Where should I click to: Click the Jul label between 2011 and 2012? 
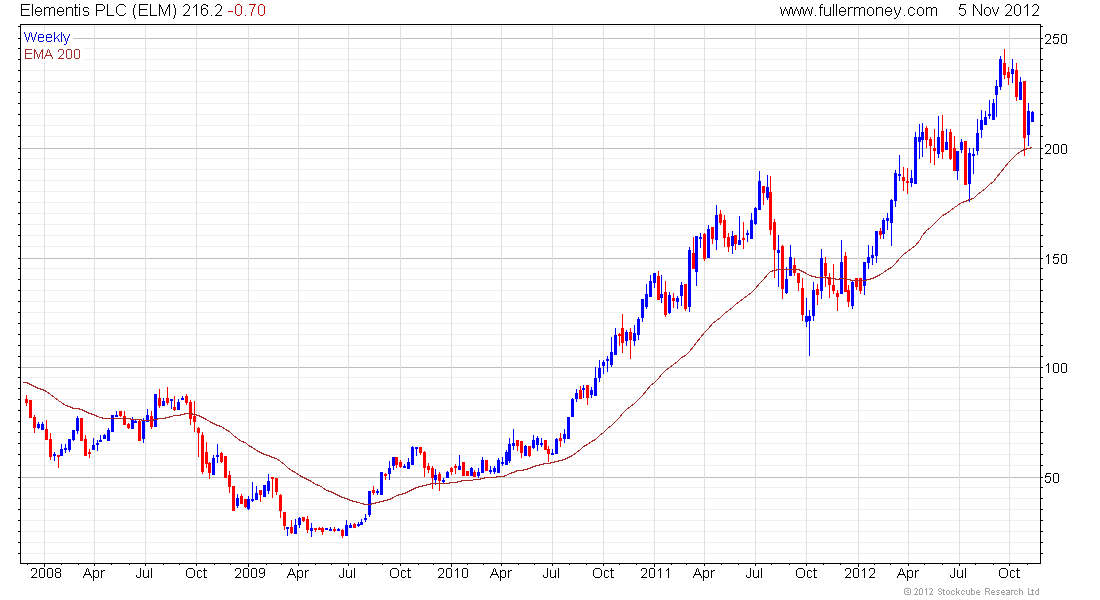pyautogui.click(x=754, y=573)
